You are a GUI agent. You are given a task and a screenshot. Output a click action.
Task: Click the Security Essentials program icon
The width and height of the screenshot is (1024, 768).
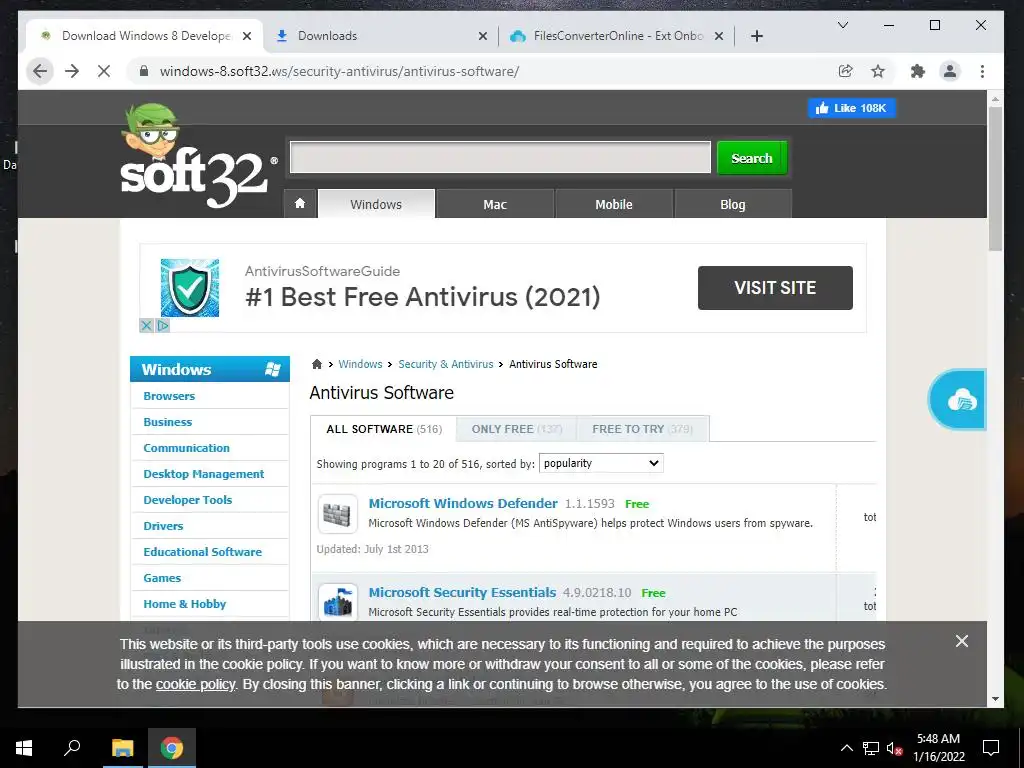pos(338,602)
